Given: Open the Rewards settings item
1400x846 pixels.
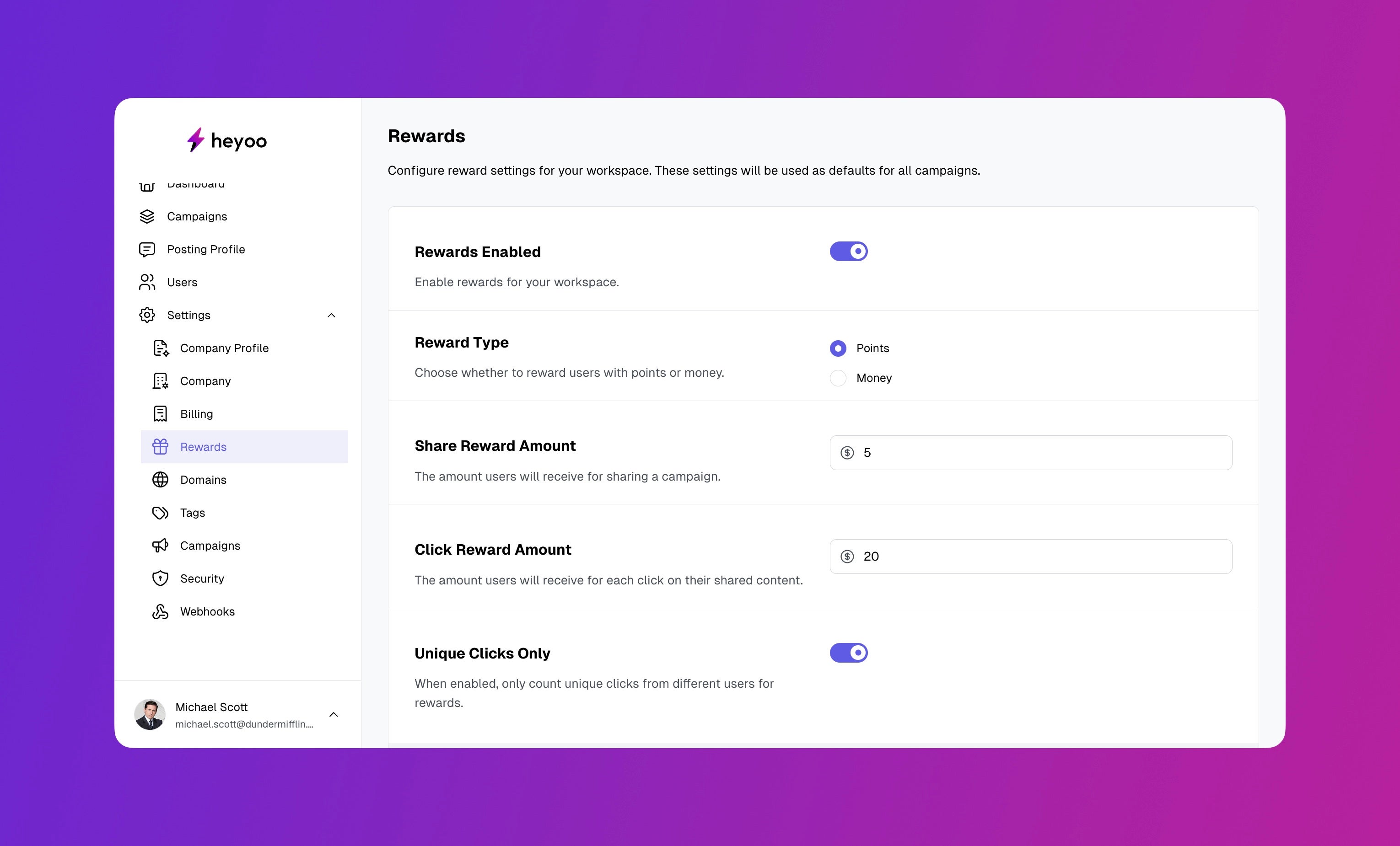Looking at the screenshot, I should 204,447.
